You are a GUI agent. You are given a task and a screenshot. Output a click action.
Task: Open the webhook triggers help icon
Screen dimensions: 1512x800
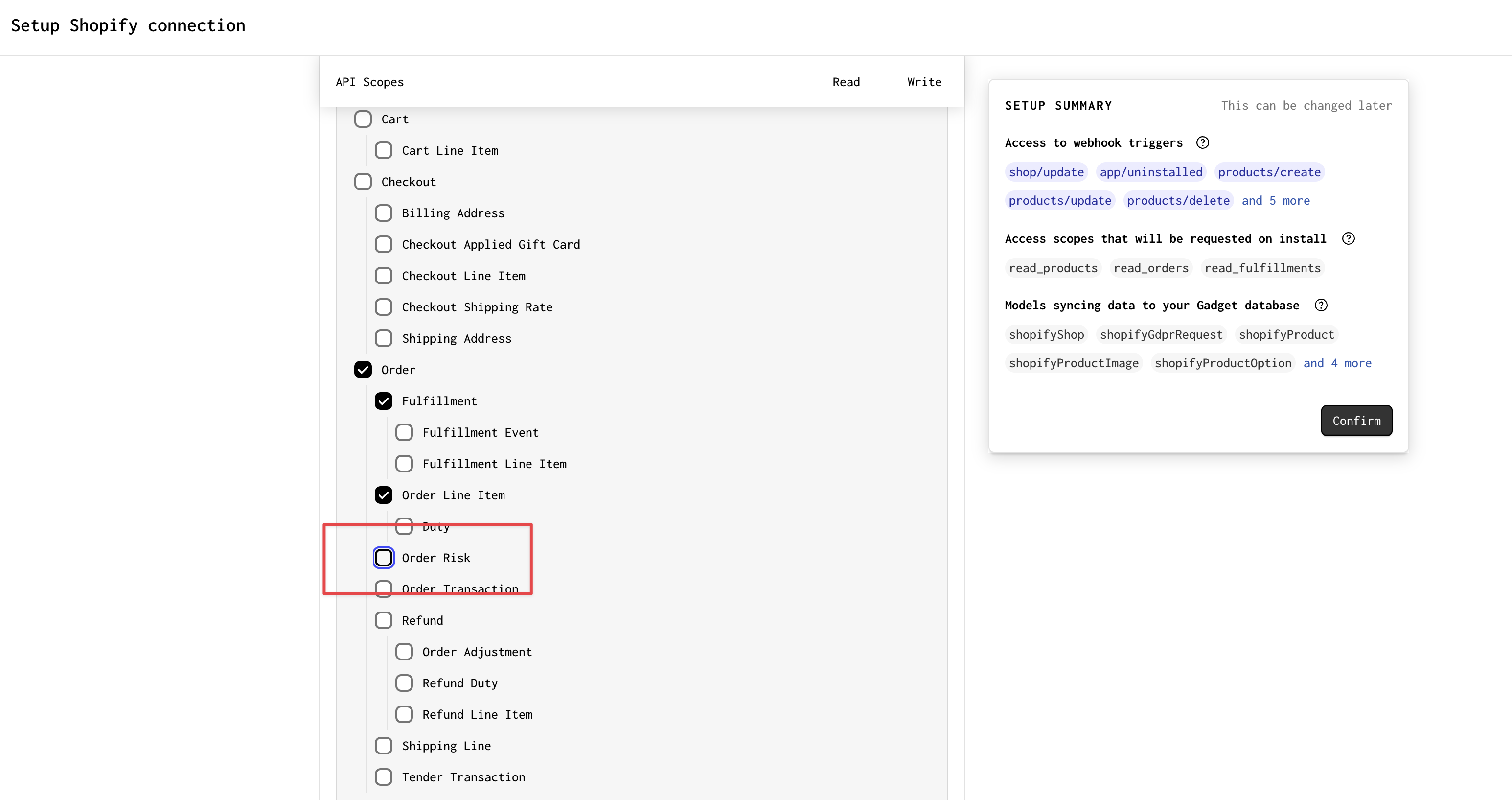[1202, 143]
